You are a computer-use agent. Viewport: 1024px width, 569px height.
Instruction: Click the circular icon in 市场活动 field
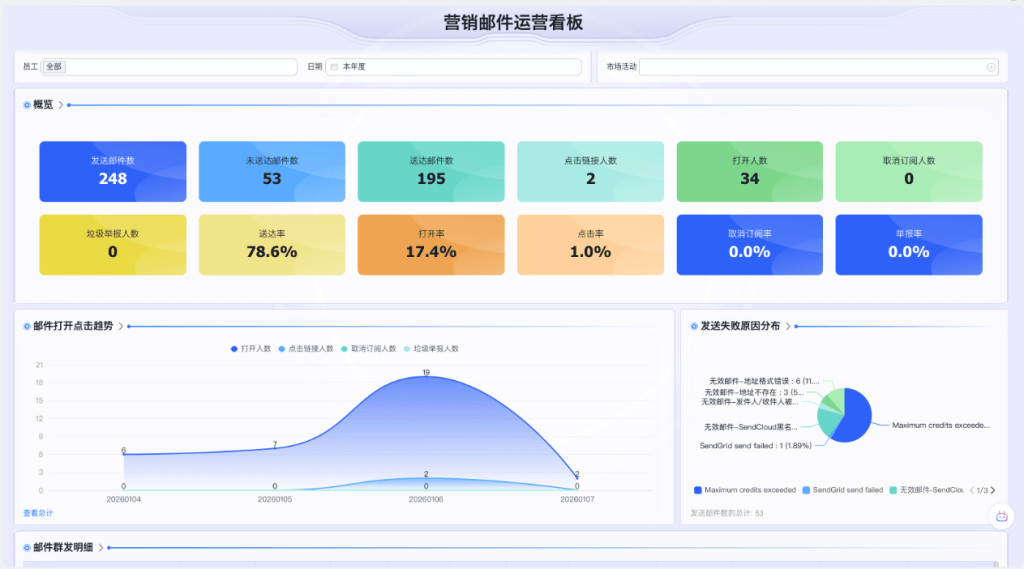pos(991,67)
